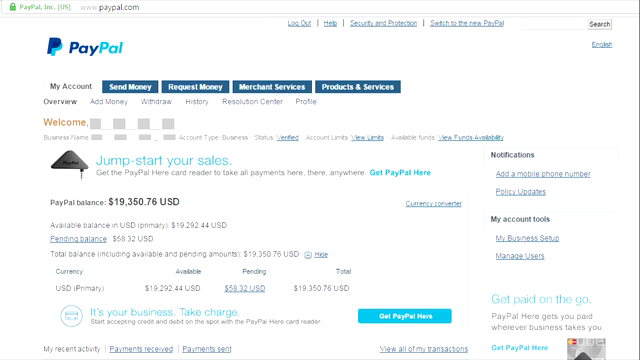The height and width of the screenshot is (360, 640).
Task: Click Get PayPal Here banner link
Action: (x=400, y=173)
